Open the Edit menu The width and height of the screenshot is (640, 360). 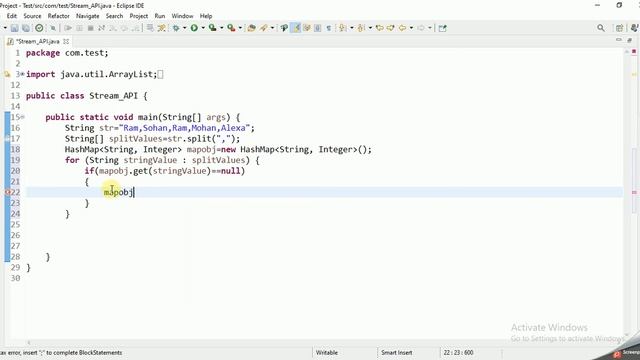pos(12,16)
